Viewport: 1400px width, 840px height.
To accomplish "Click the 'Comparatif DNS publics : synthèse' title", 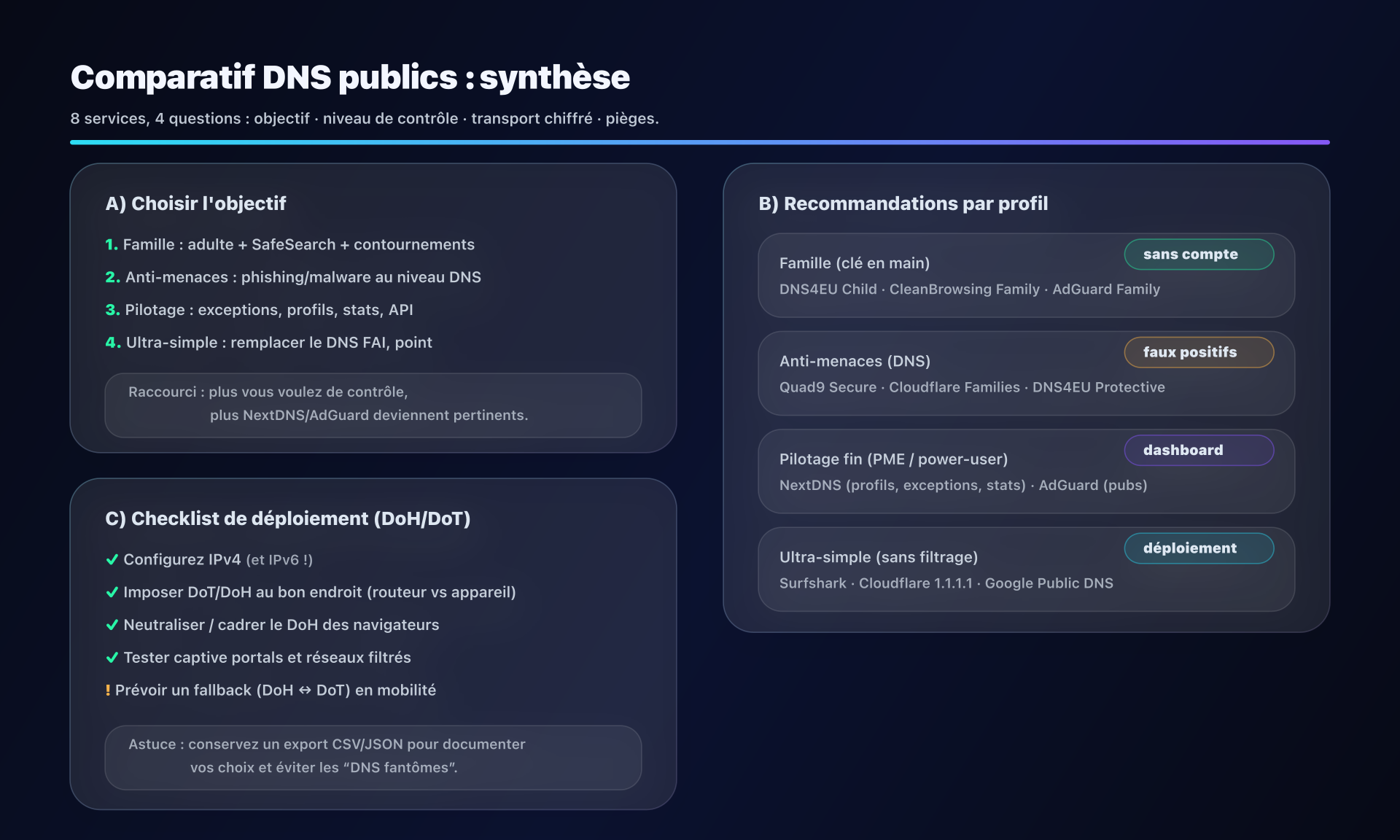I will 350,77.
